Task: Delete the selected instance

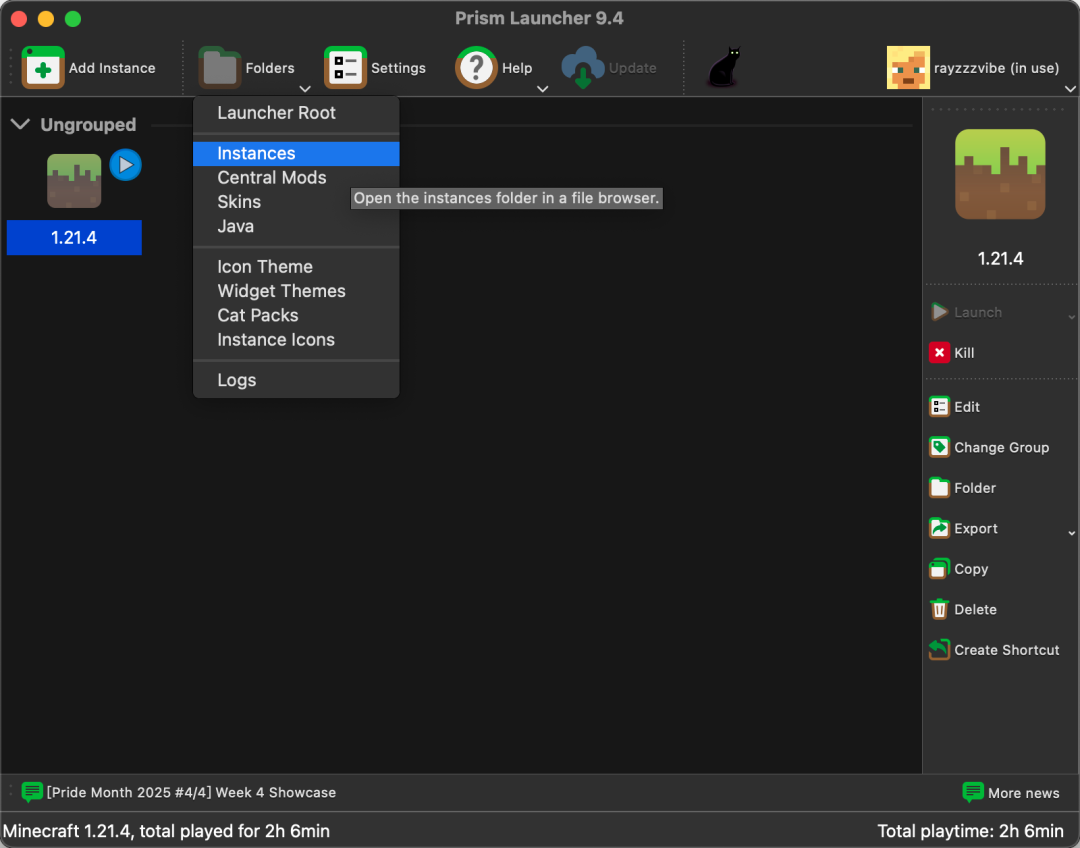Action: pos(963,610)
